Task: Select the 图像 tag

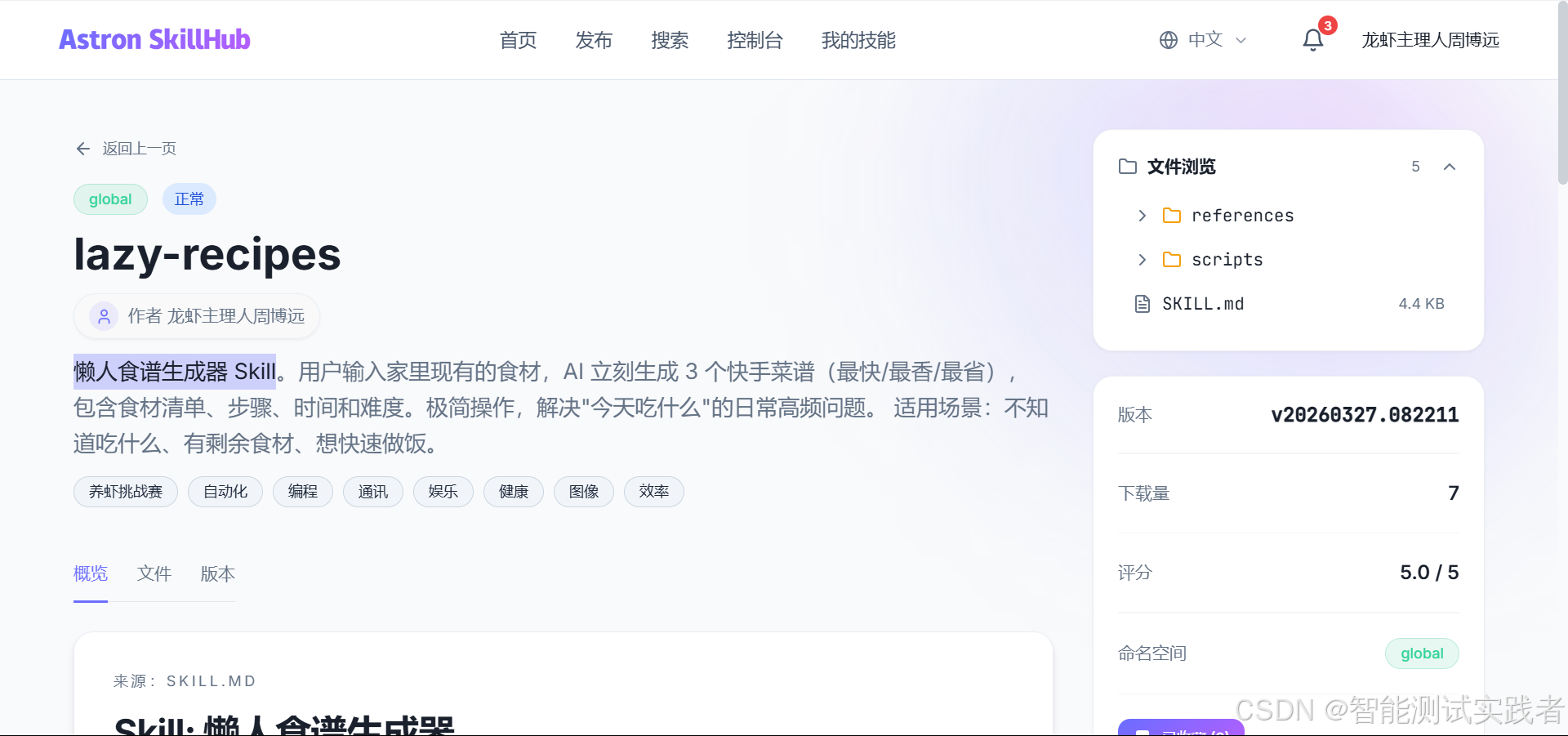Action: (x=584, y=492)
